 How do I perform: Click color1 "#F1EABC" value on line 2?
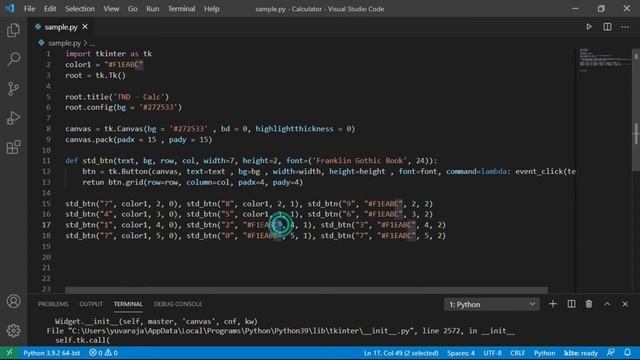pyautogui.click(x=124, y=64)
